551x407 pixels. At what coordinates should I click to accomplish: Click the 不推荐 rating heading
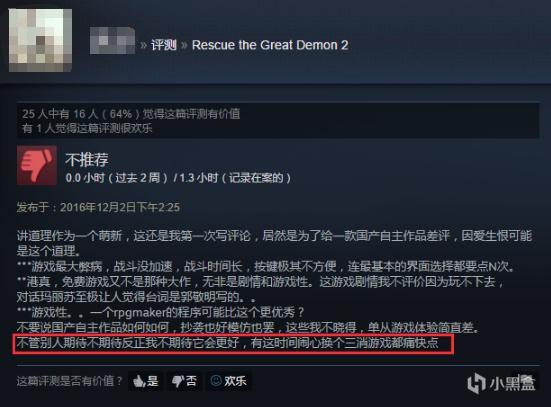(x=87, y=160)
